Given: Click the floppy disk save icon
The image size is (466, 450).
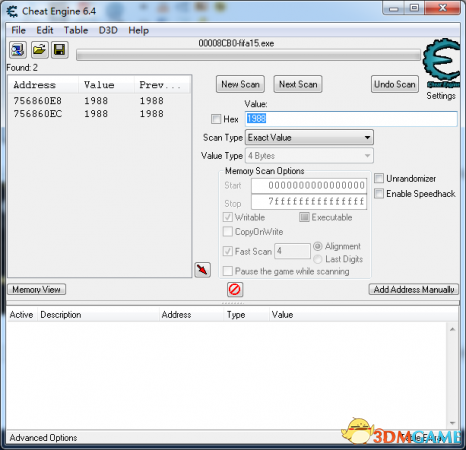Looking at the screenshot, I should pyautogui.click(x=60, y=50).
